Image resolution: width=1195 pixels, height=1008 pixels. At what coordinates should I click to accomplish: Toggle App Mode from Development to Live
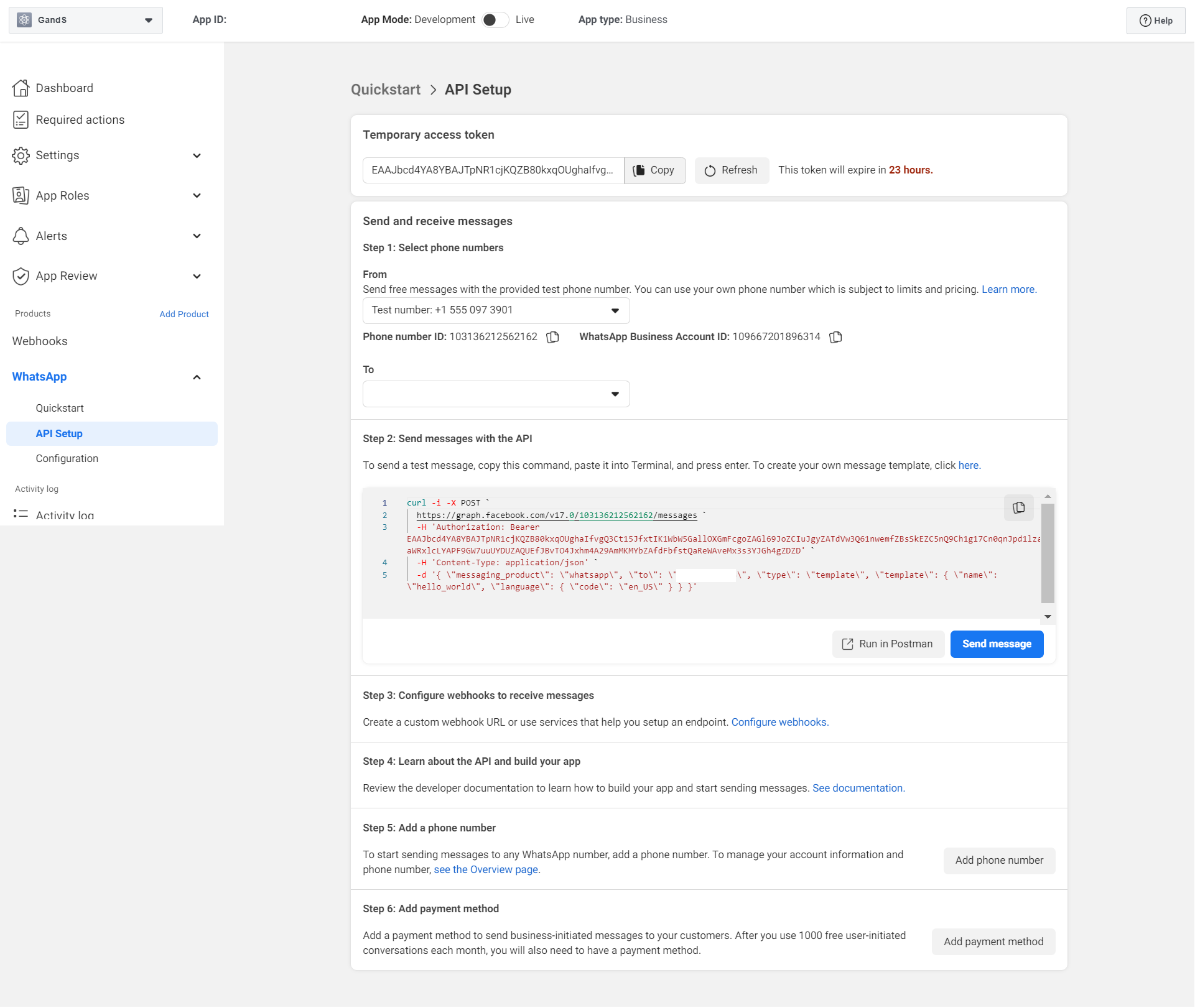[x=495, y=20]
